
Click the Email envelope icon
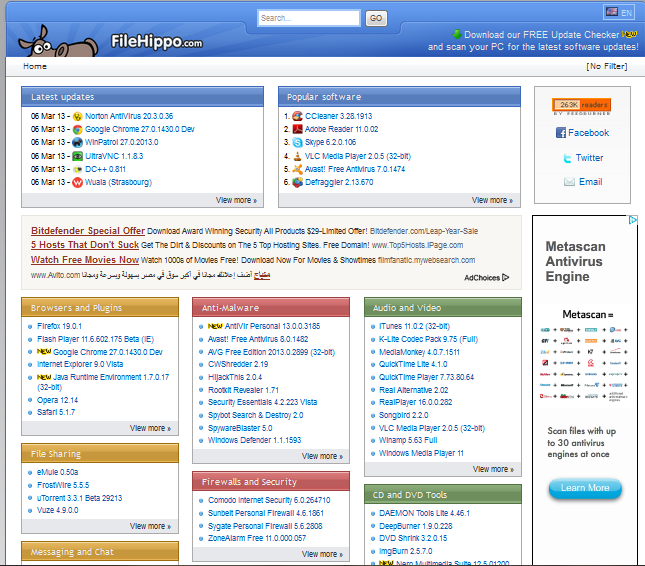569,182
